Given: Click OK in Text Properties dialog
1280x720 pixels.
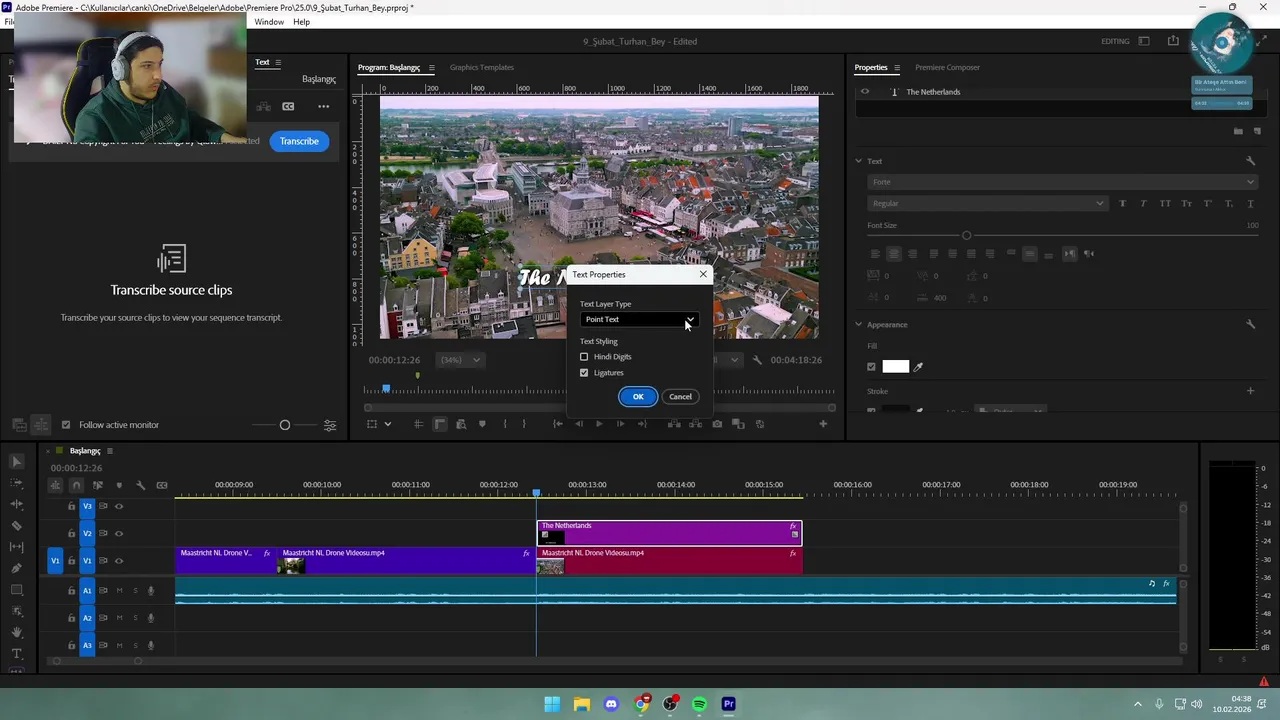Looking at the screenshot, I should (x=638, y=397).
